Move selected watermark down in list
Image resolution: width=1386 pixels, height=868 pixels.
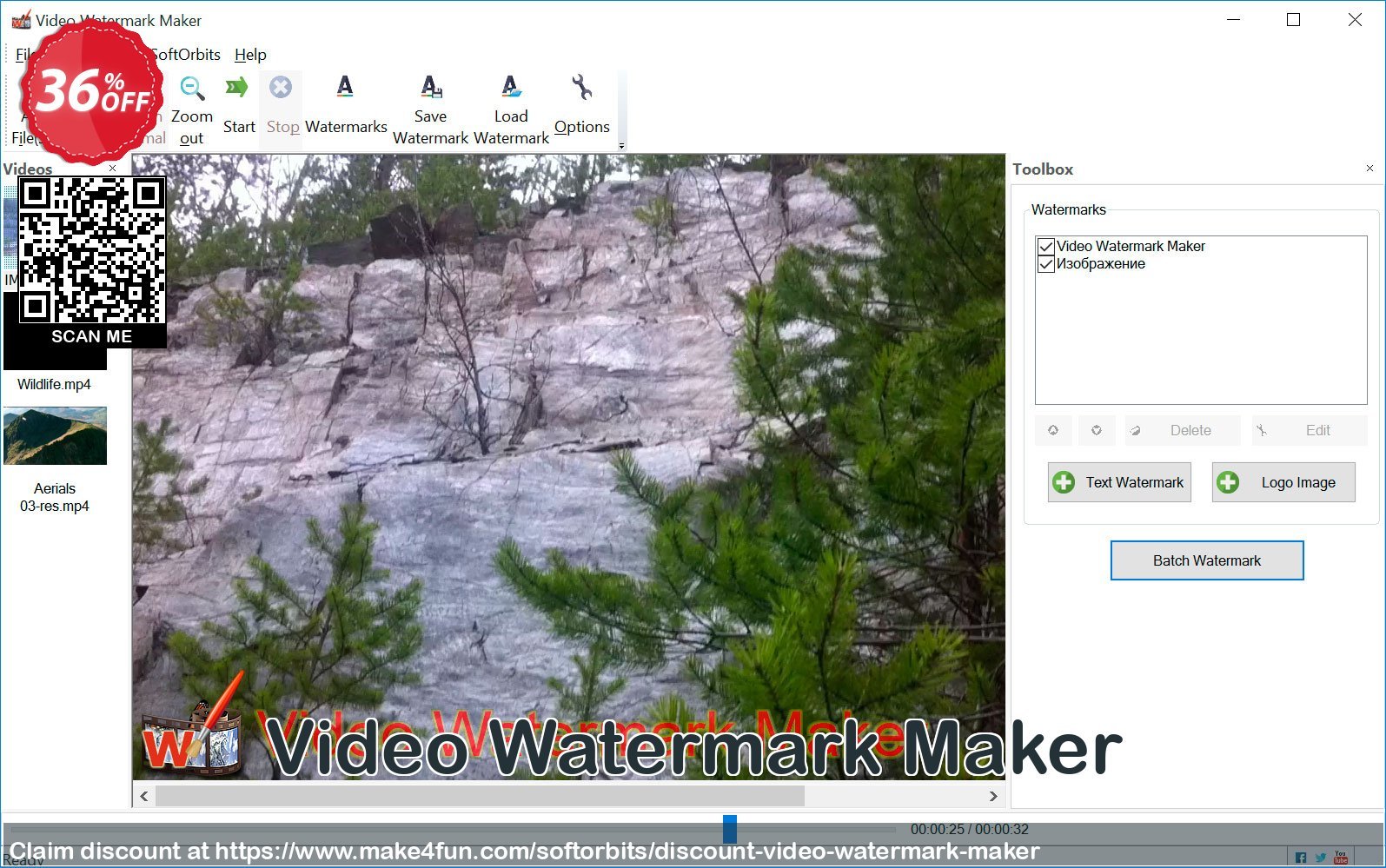[x=1097, y=430]
